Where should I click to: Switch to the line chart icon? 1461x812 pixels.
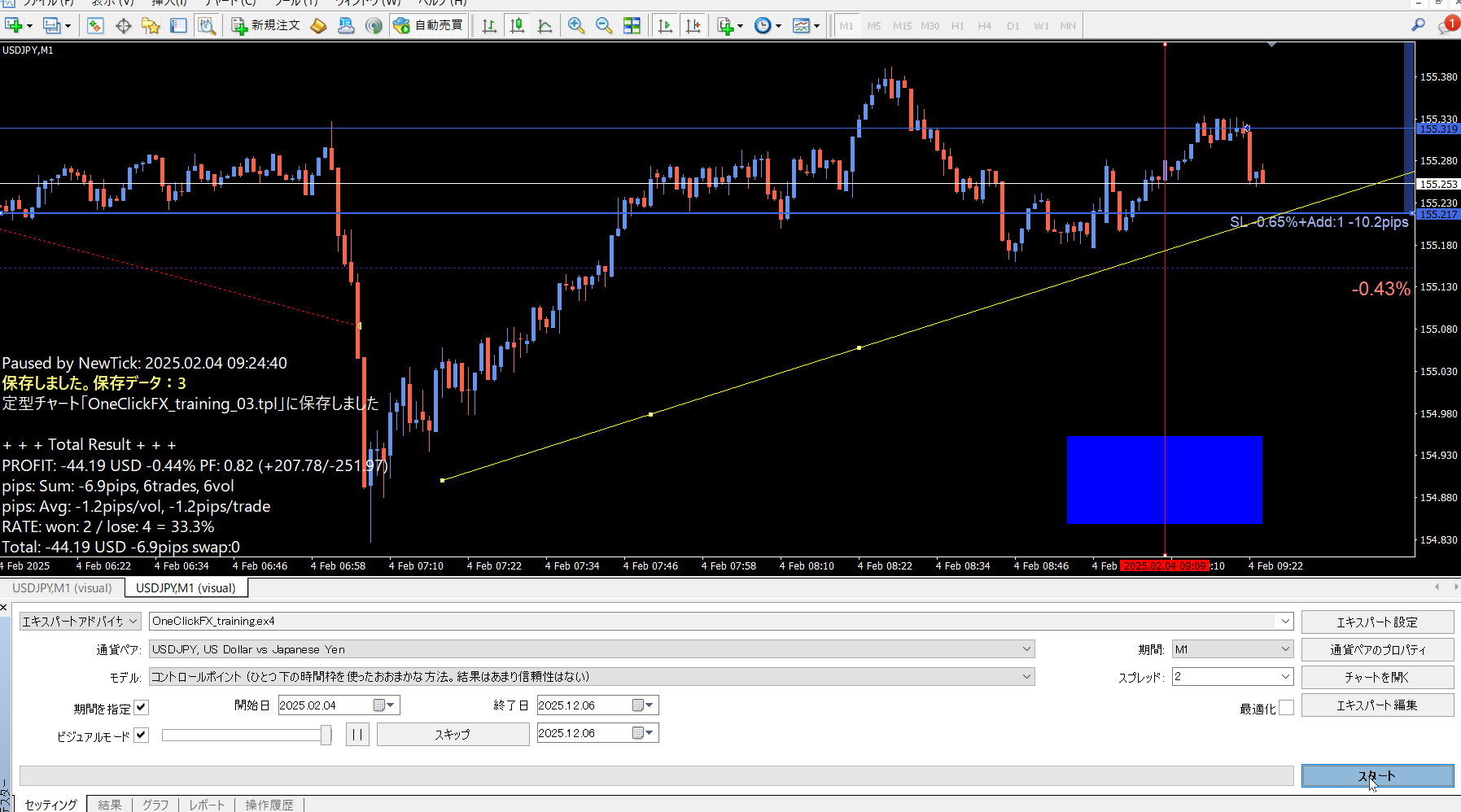point(545,26)
